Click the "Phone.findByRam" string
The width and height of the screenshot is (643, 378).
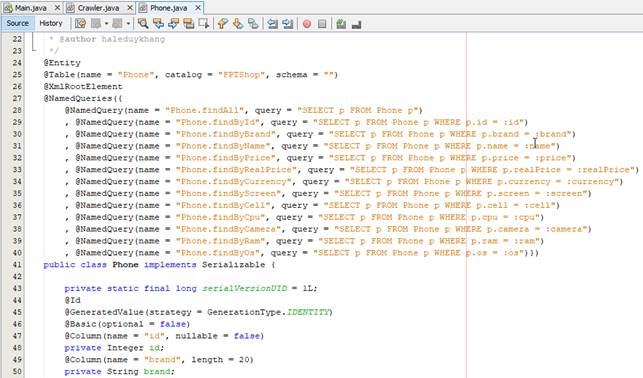coord(220,241)
